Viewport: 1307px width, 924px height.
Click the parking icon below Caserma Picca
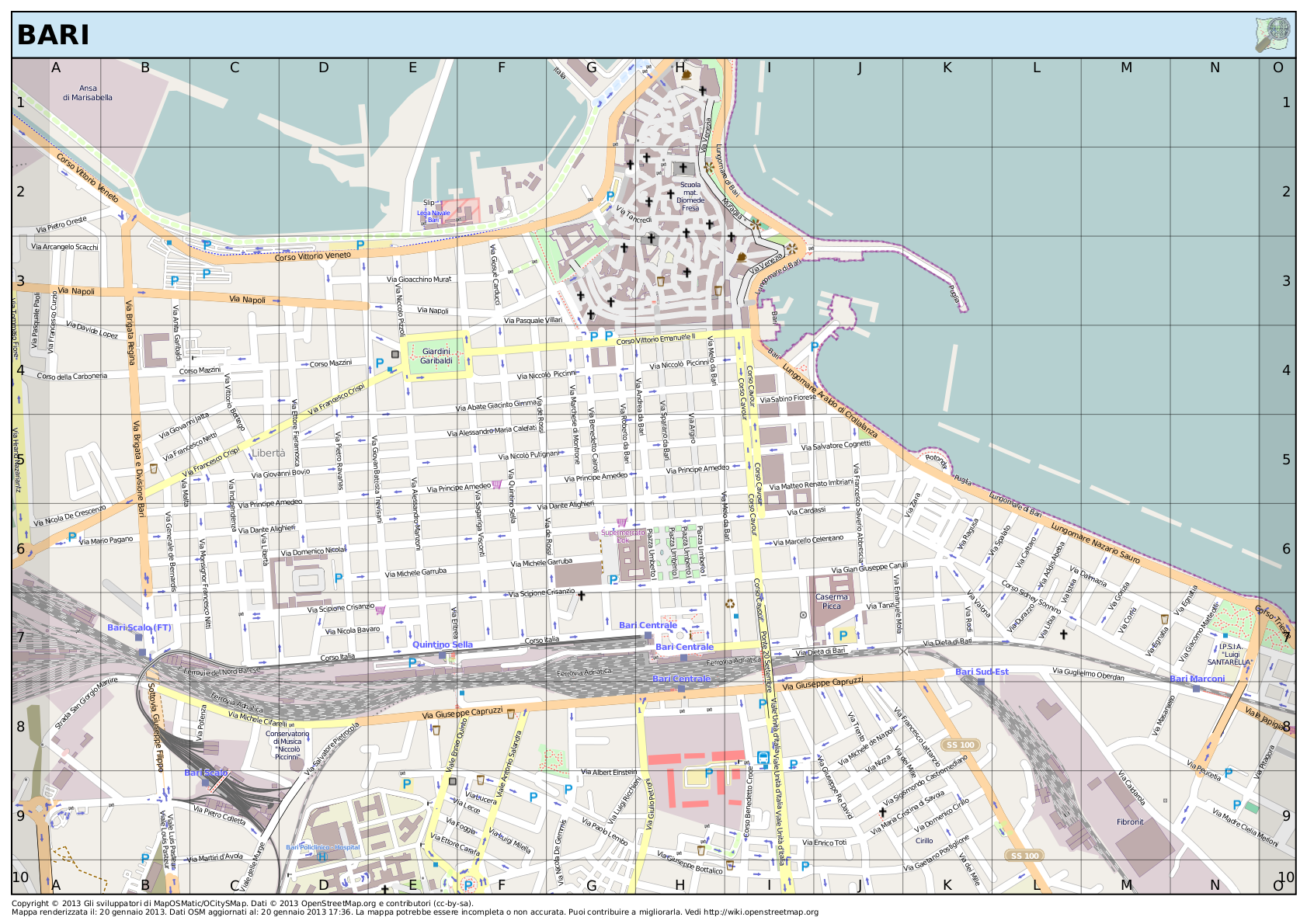pyautogui.click(x=843, y=634)
